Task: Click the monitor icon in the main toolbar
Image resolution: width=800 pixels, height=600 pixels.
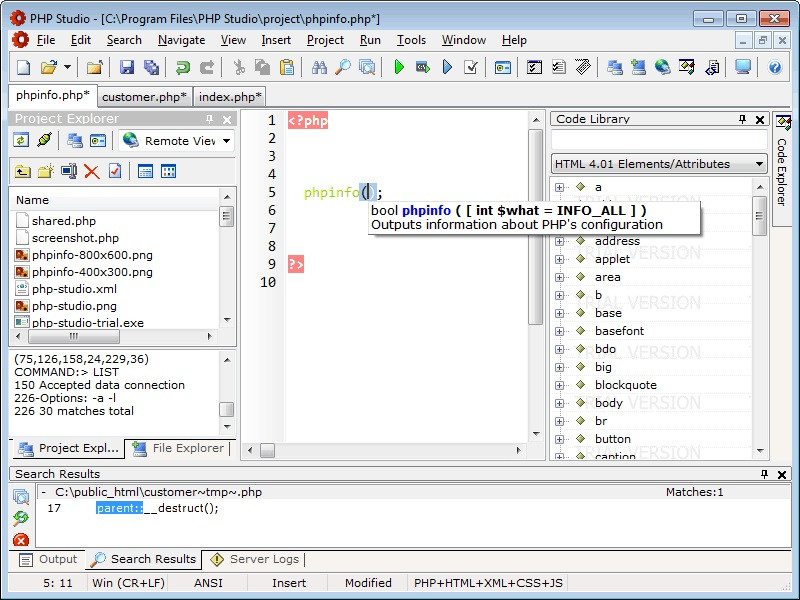Action: click(x=743, y=67)
